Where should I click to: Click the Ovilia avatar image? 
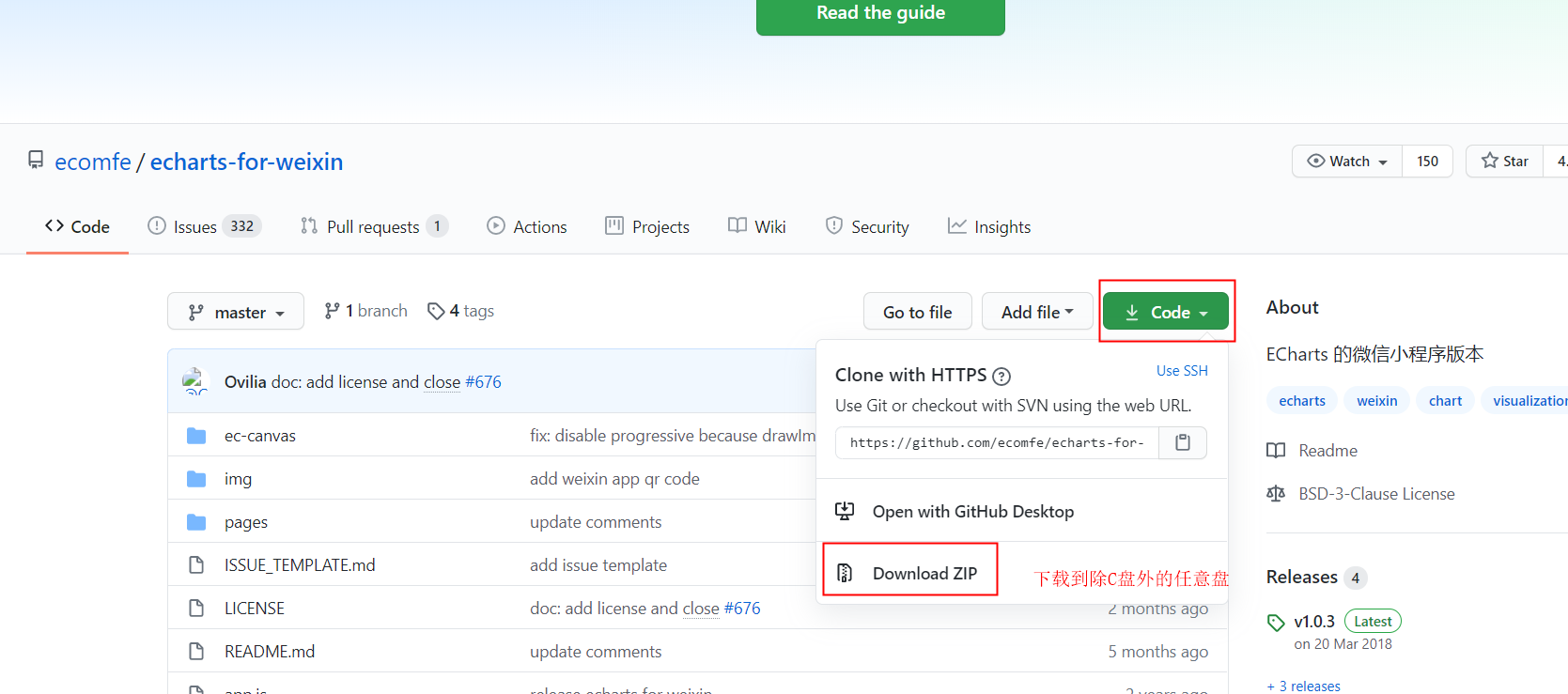tap(195, 381)
